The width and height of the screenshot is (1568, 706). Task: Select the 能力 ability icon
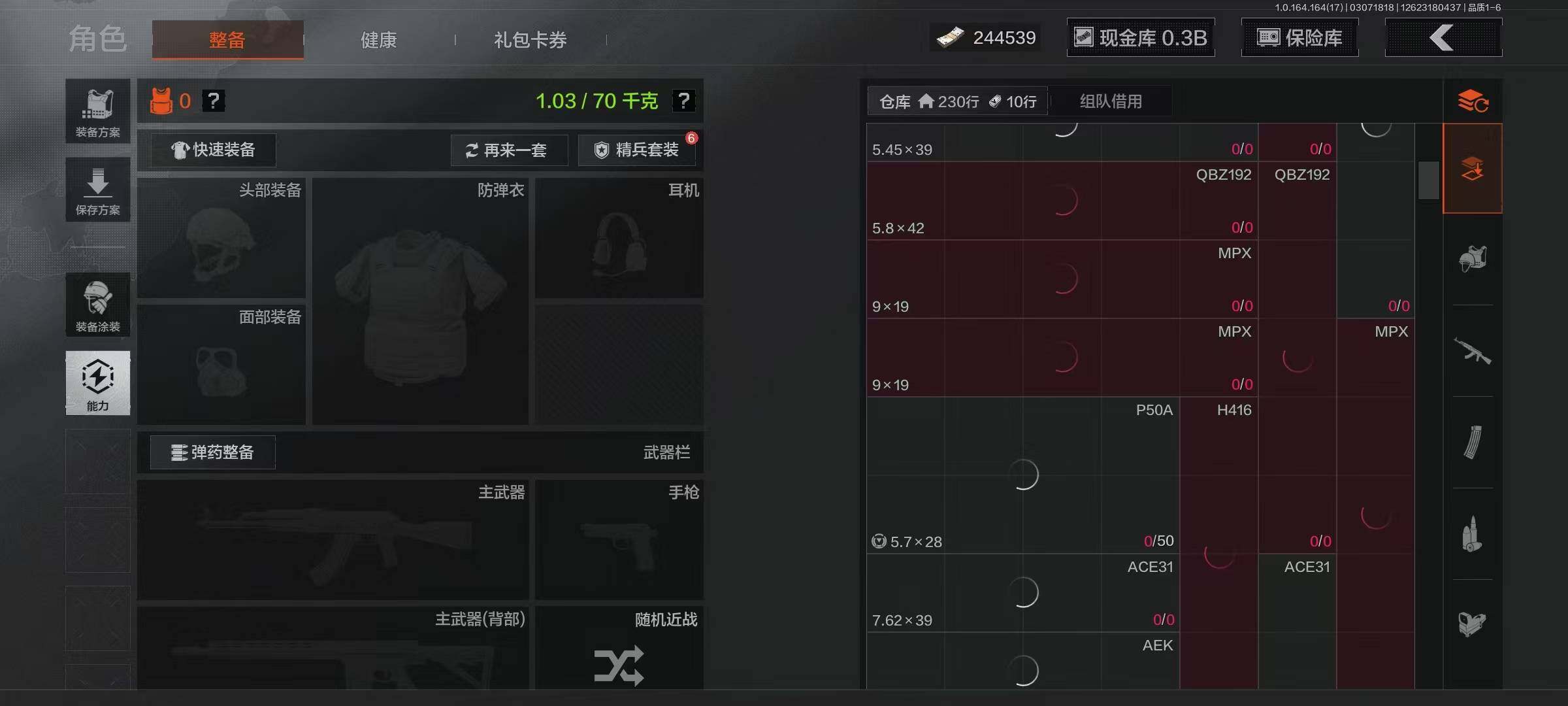[x=98, y=383]
